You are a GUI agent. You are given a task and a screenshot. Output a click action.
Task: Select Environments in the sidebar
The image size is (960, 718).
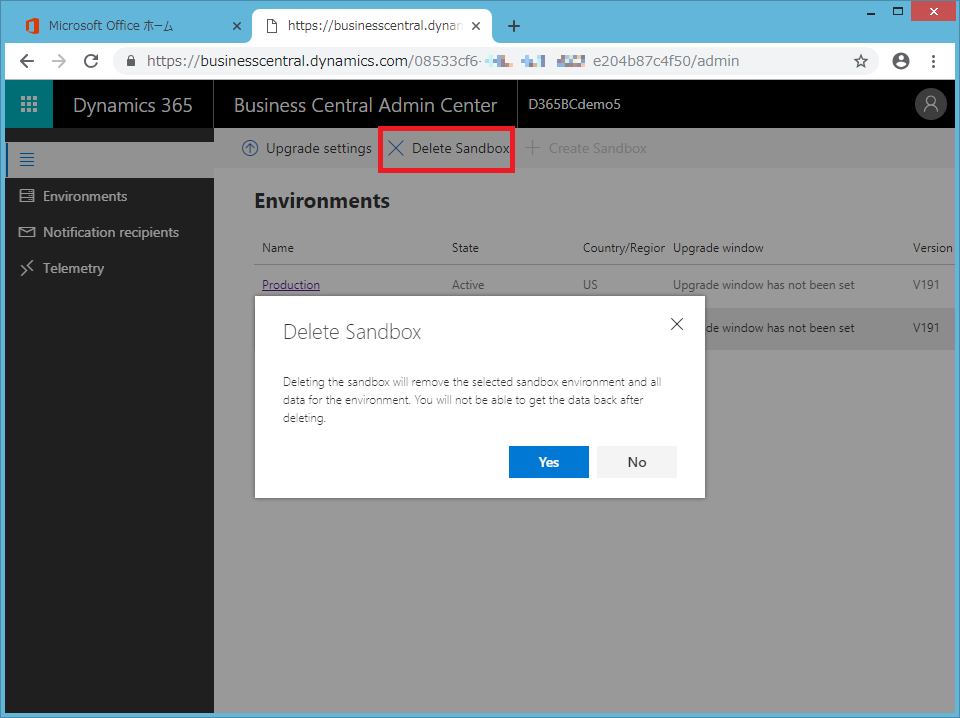click(85, 196)
